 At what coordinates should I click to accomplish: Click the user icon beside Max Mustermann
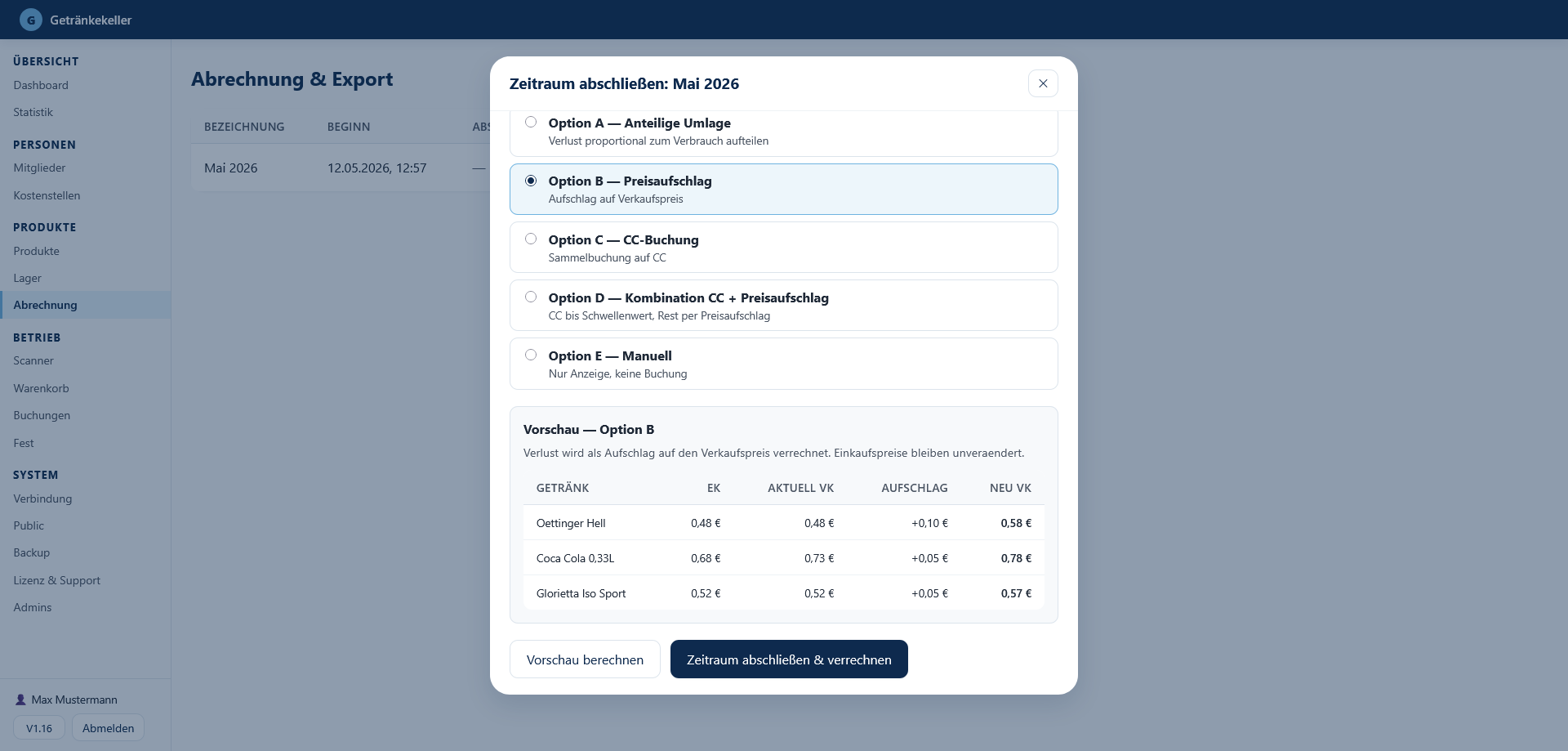20,700
